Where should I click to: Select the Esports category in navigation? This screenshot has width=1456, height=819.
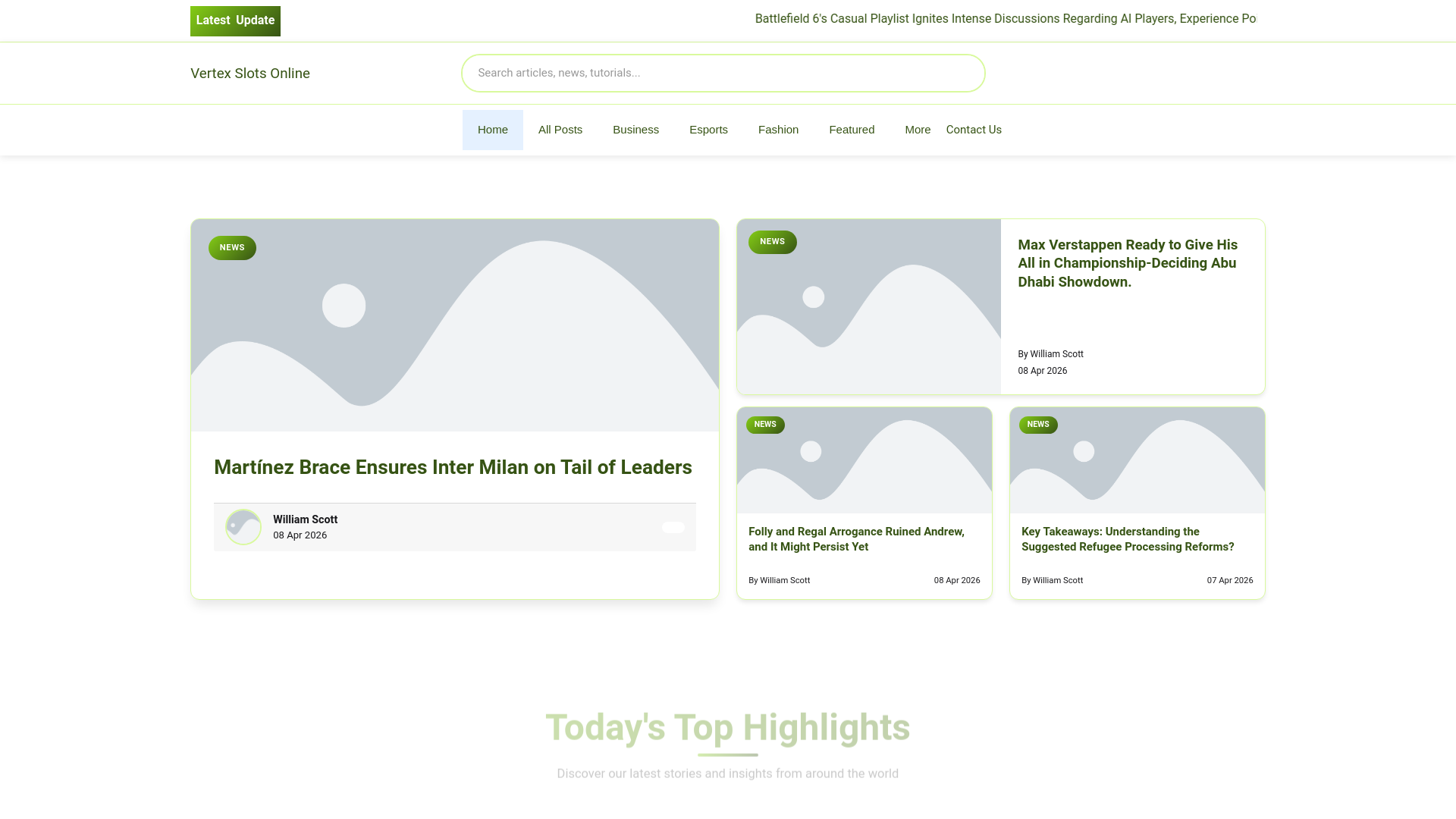[708, 130]
